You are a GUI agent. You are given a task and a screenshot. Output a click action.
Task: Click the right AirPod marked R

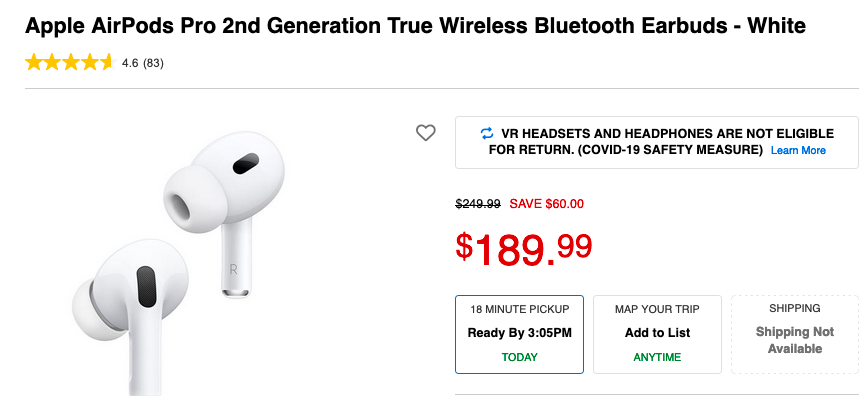point(225,214)
